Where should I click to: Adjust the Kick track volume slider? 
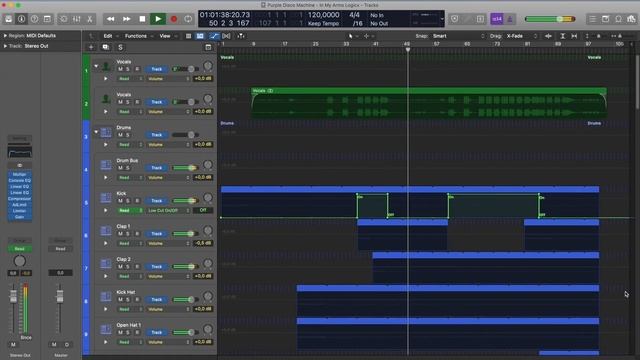pos(186,201)
